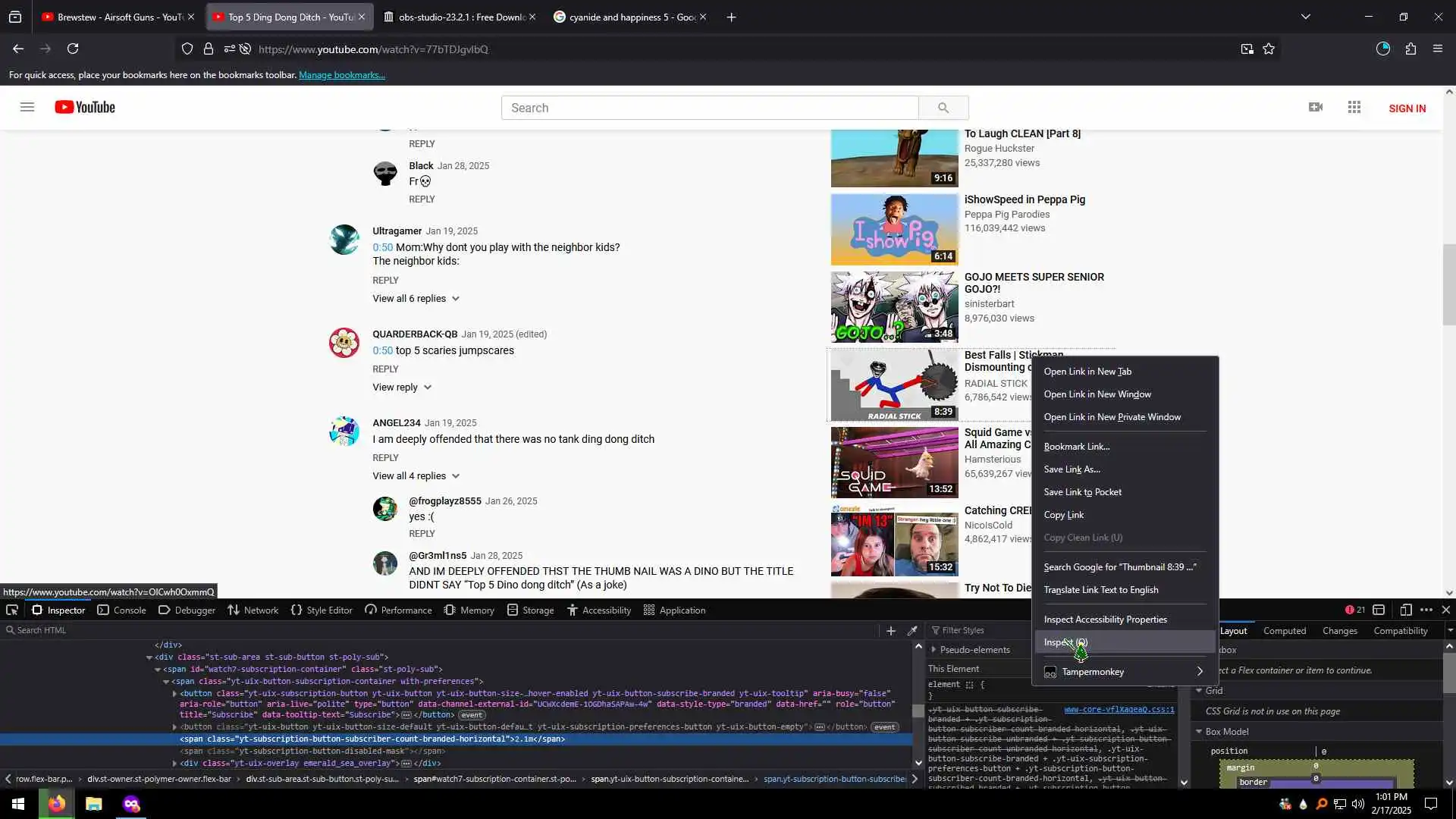Reload the current page
This screenshot has width=1456, height=819.
tap(73, 49)
